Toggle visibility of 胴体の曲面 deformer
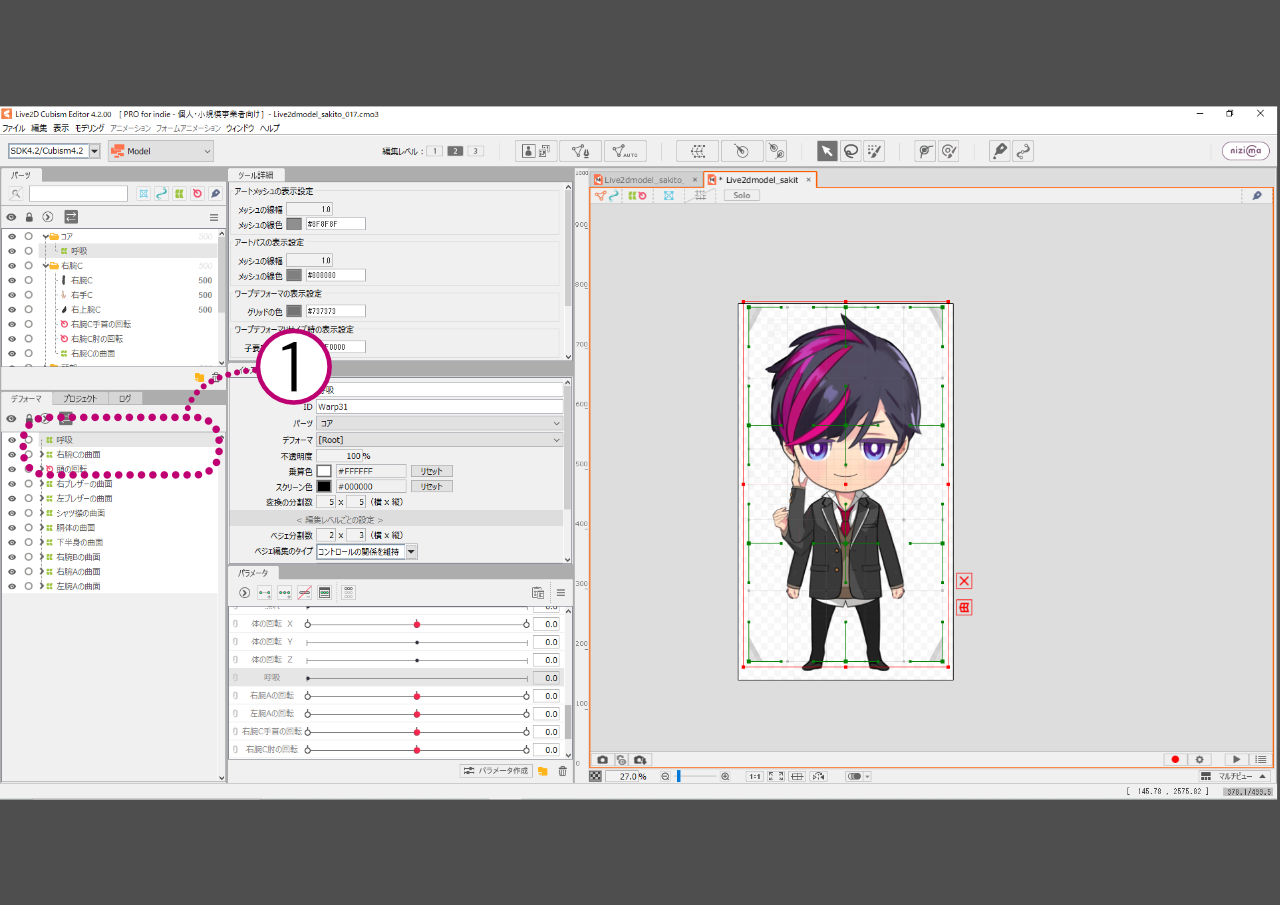The image size is (1280, 905). tap(12, 528)
